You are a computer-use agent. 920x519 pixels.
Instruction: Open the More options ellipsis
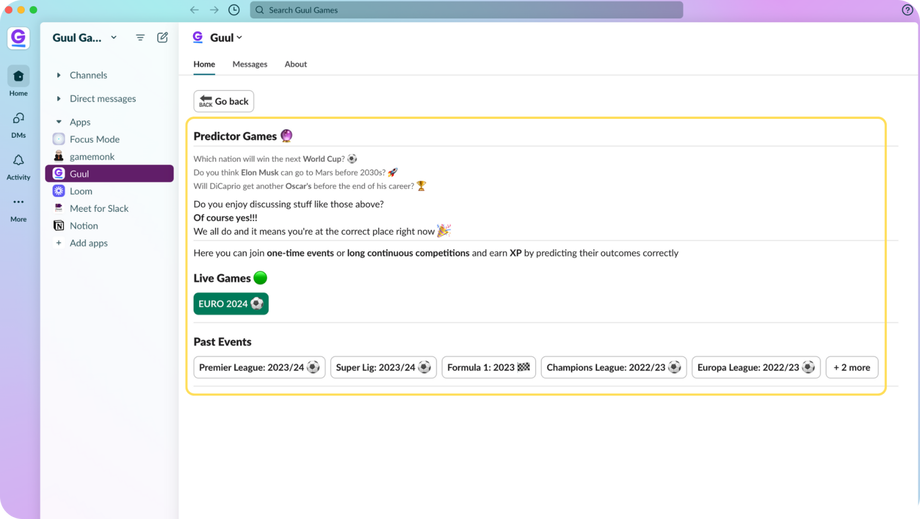tap(18, 202)
